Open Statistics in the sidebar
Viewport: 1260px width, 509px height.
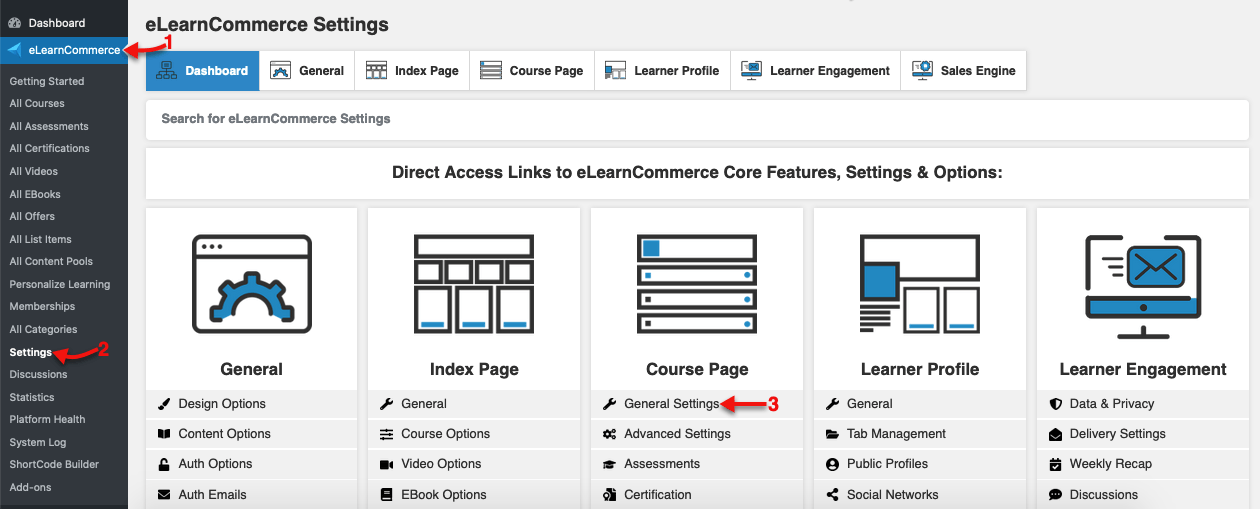tap(32, 397)
